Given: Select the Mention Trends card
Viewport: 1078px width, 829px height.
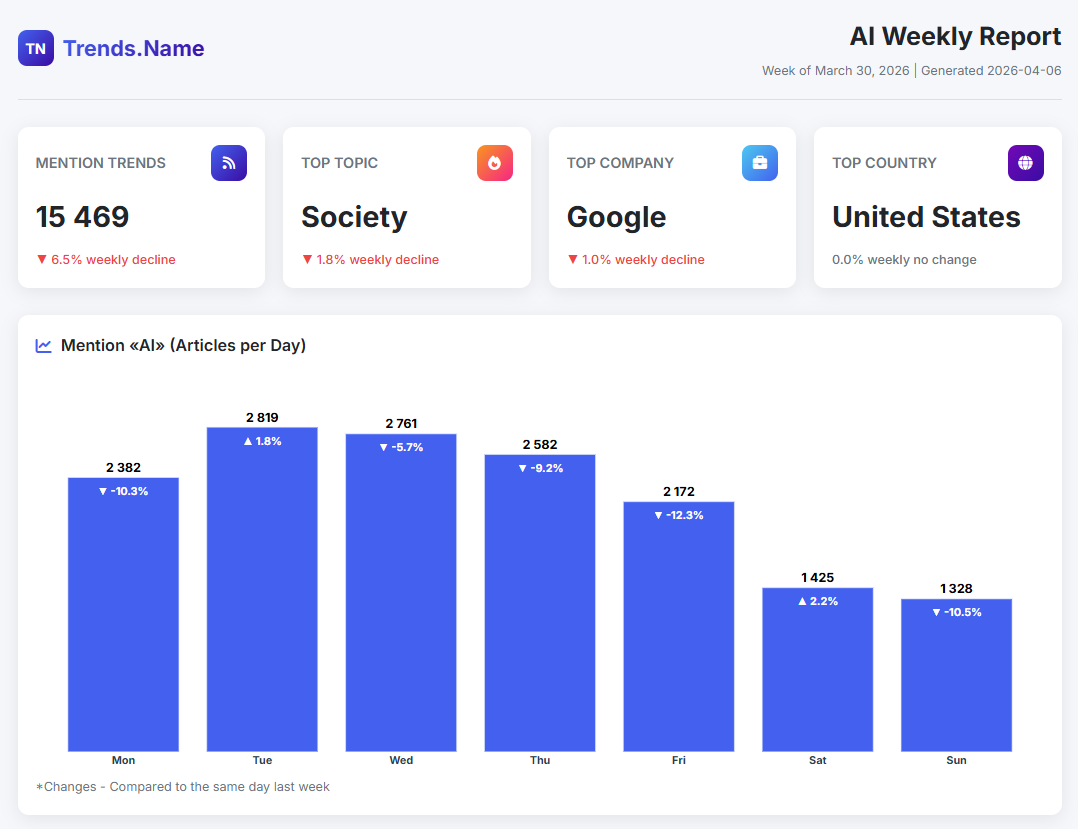Looking at the screenshot, I should 141,207.
